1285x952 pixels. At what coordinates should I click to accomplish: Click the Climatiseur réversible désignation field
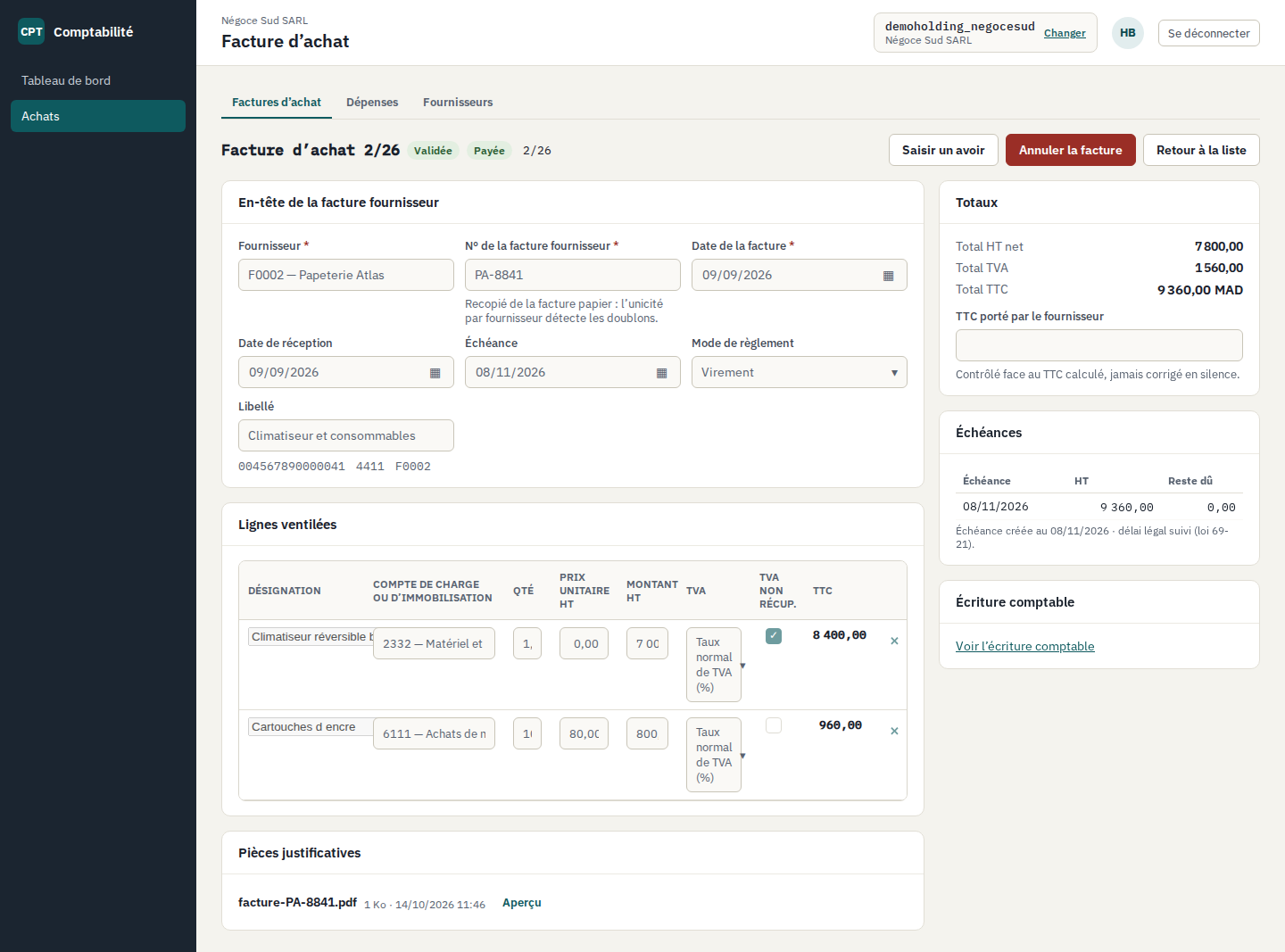click(311, 637)
